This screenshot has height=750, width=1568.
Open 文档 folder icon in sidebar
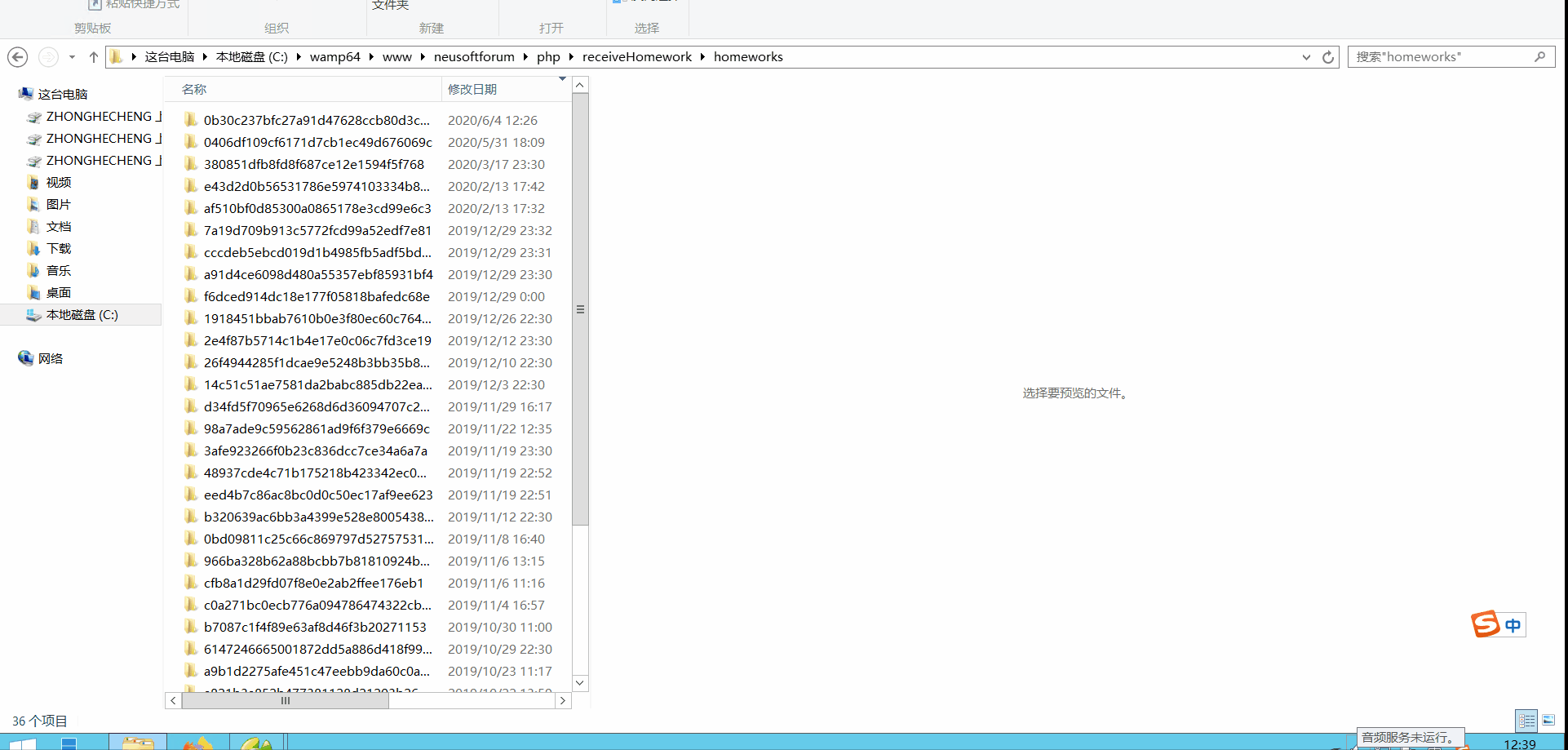click(33, 226)
